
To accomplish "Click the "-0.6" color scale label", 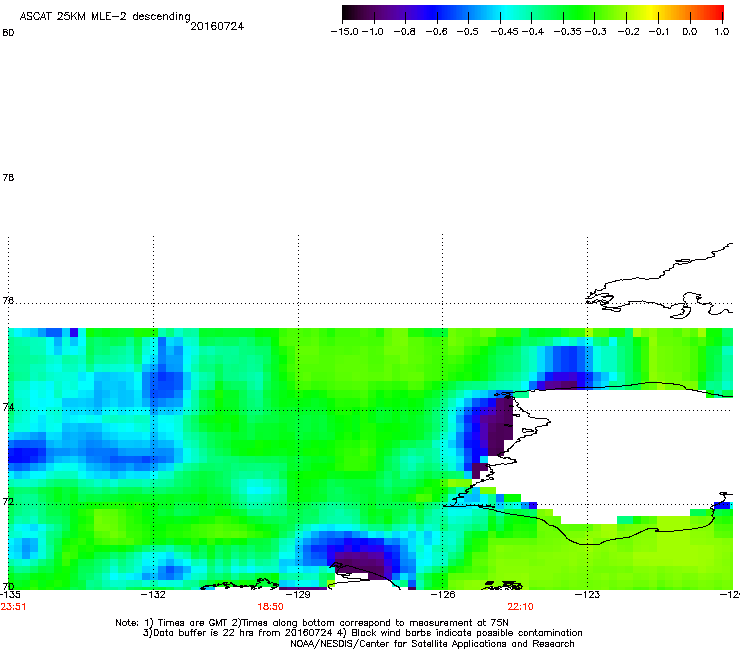I will click(436, 32).
